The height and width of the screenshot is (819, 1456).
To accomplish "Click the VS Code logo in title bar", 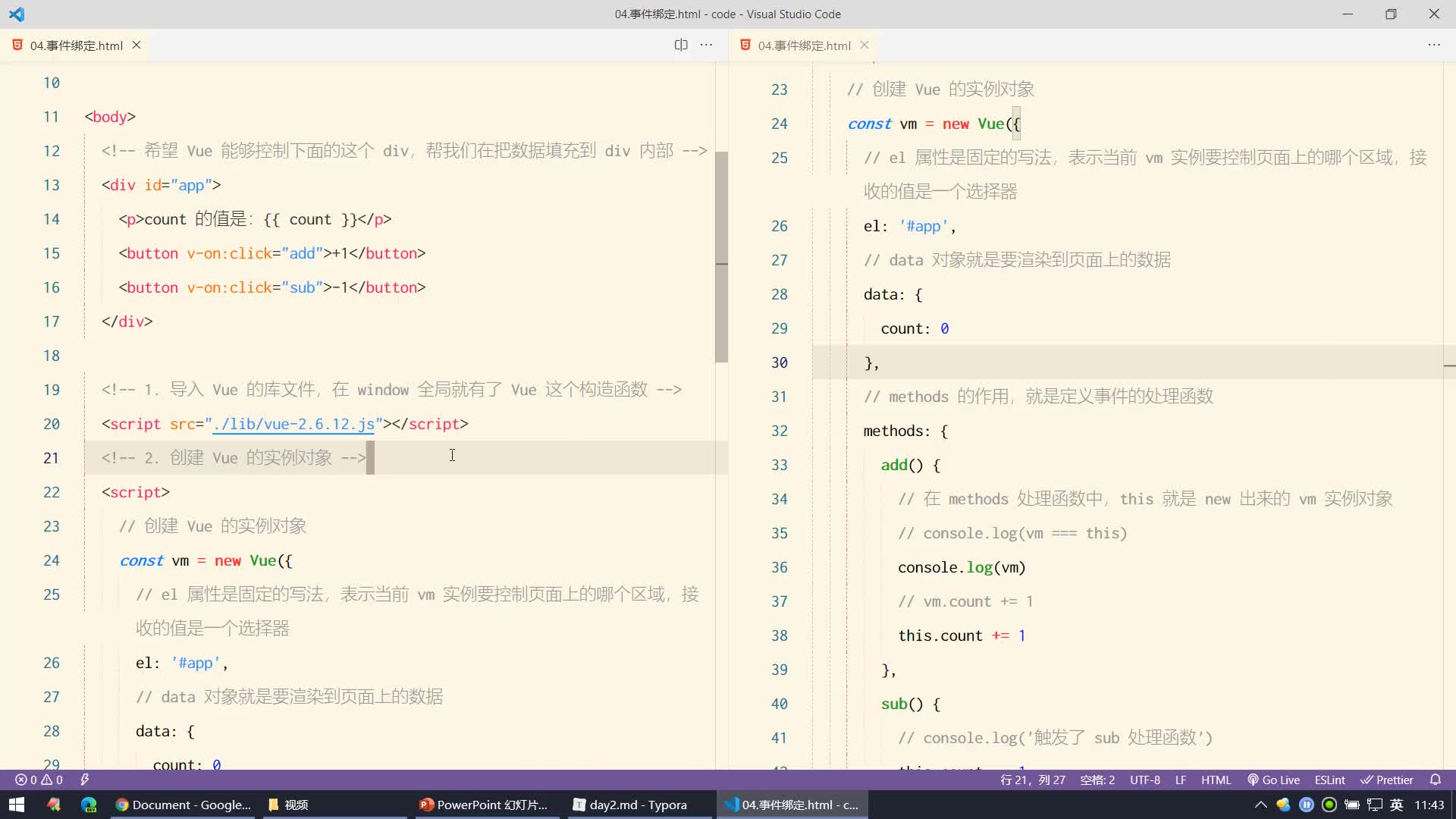I will point(17,14).
